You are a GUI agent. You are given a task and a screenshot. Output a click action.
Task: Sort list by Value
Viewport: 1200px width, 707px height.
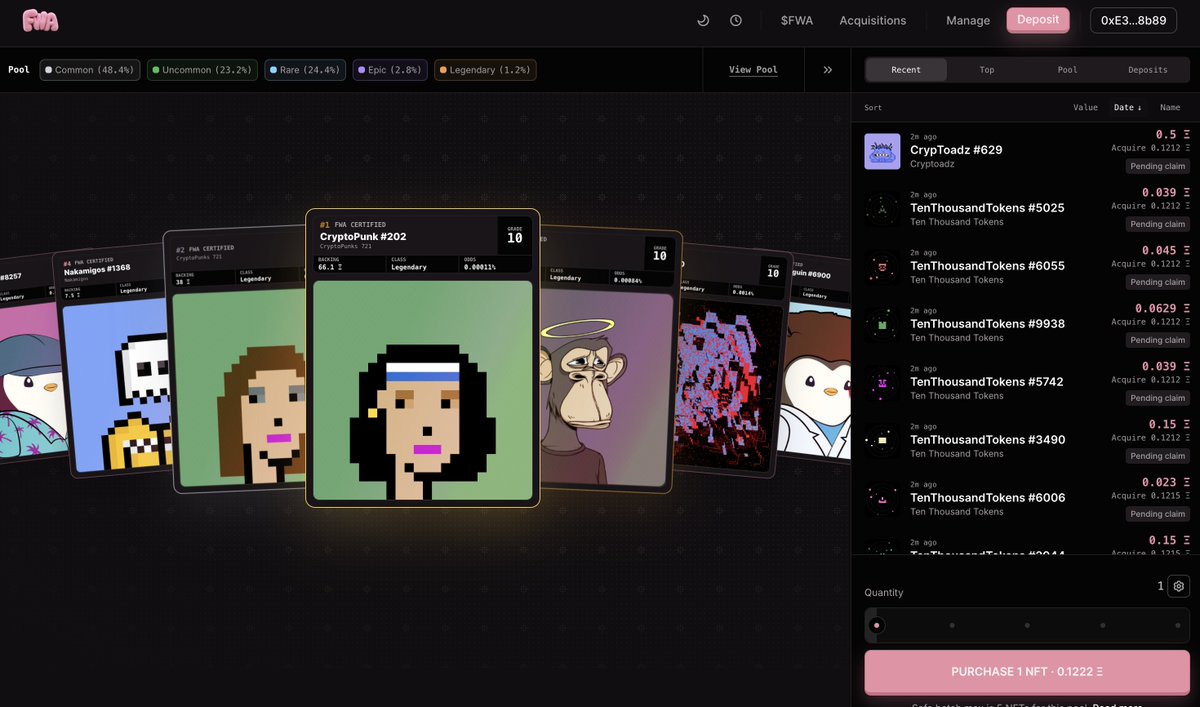1085,107
